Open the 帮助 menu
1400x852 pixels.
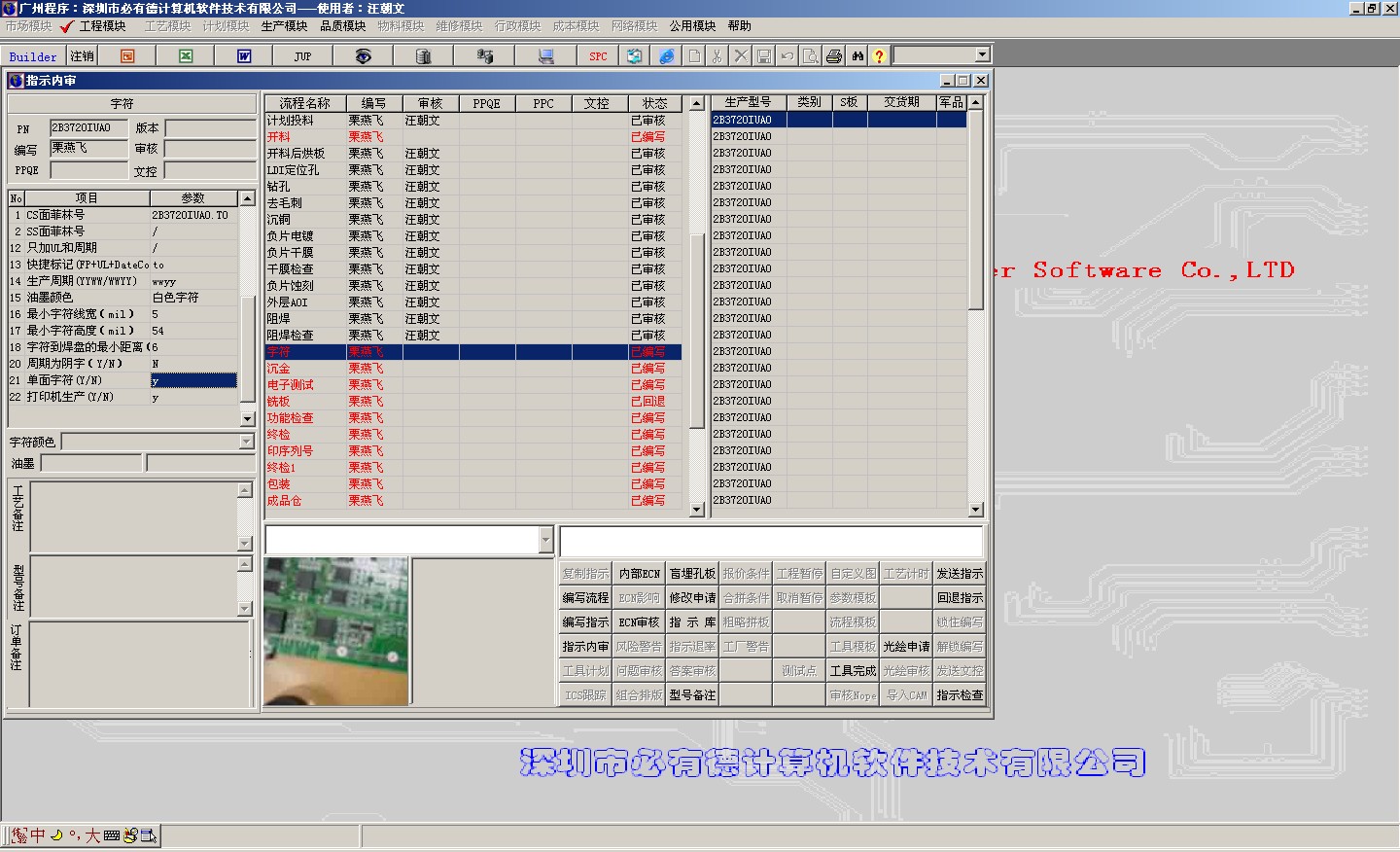click(x=739, y=26)
